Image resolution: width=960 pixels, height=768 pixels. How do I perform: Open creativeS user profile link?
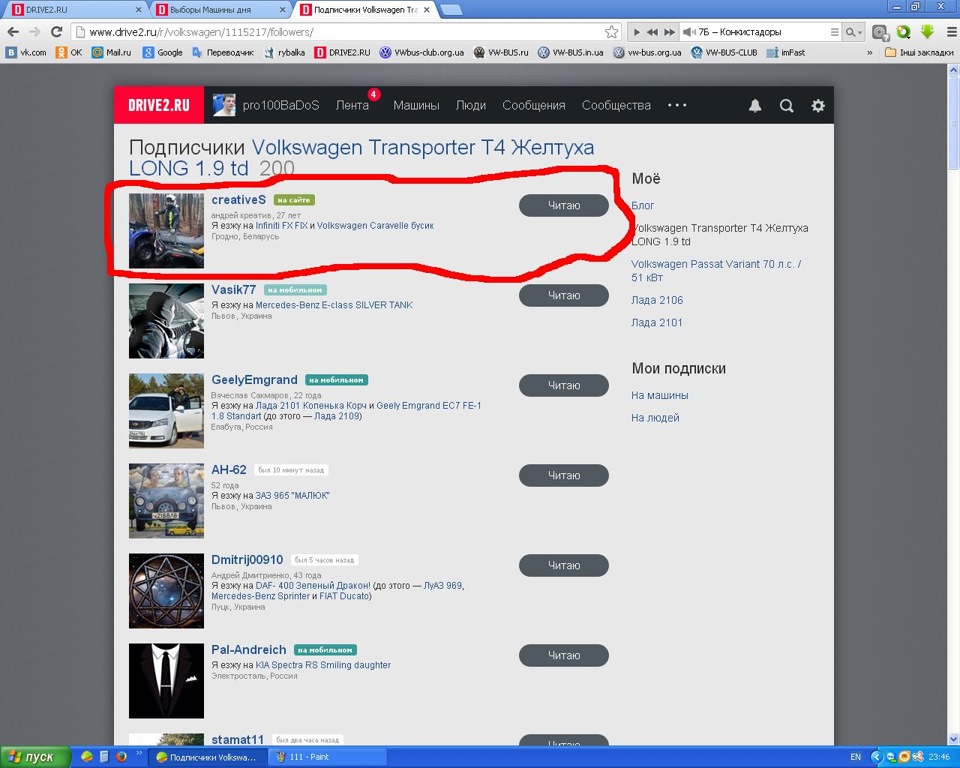(239, 200)
